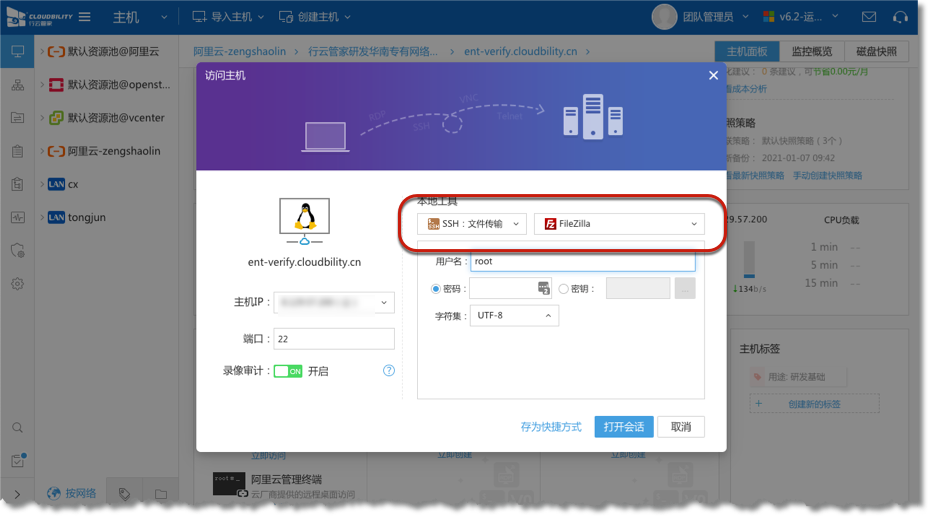
Task: Toggle the 录像审计 ON switch
Action: click(288, 371)
